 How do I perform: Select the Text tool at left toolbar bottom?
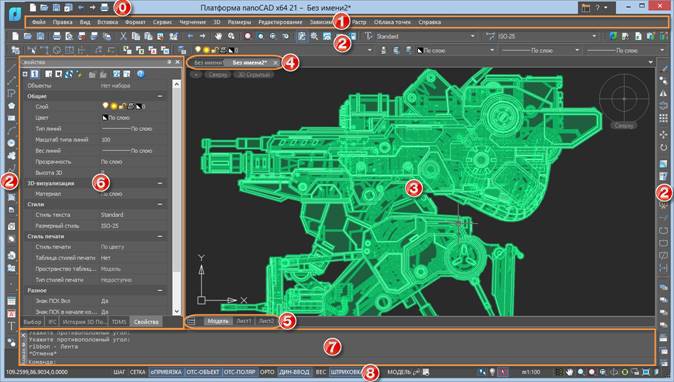tap(12, 326)
